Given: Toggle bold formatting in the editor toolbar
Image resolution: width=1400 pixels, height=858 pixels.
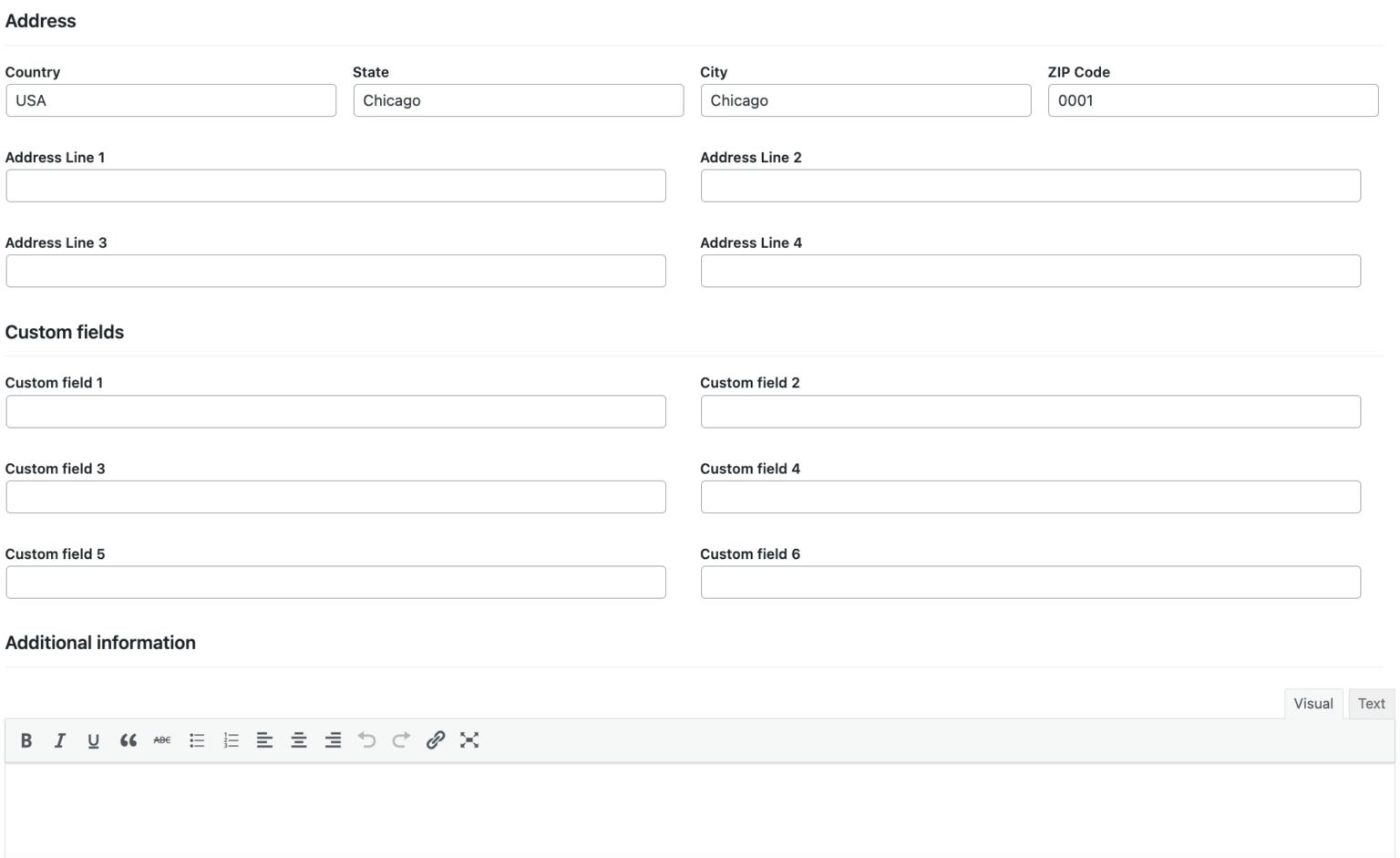Looking at the screenshot, I should click(x=26, y=740).
